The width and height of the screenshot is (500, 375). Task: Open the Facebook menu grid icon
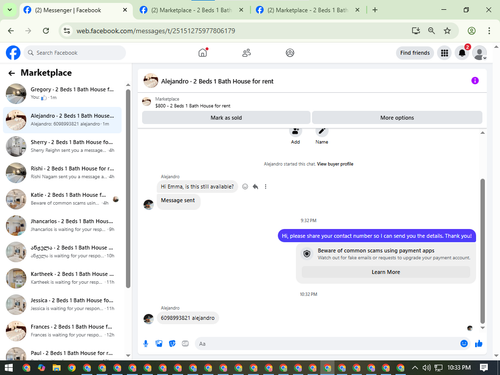click(x=444, y=53)
